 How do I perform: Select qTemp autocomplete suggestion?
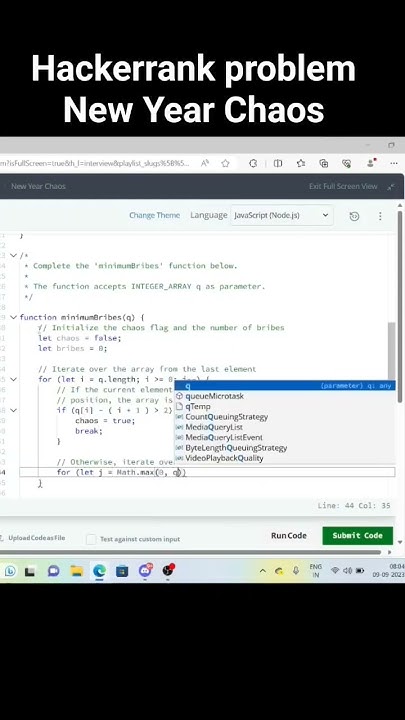285,406
